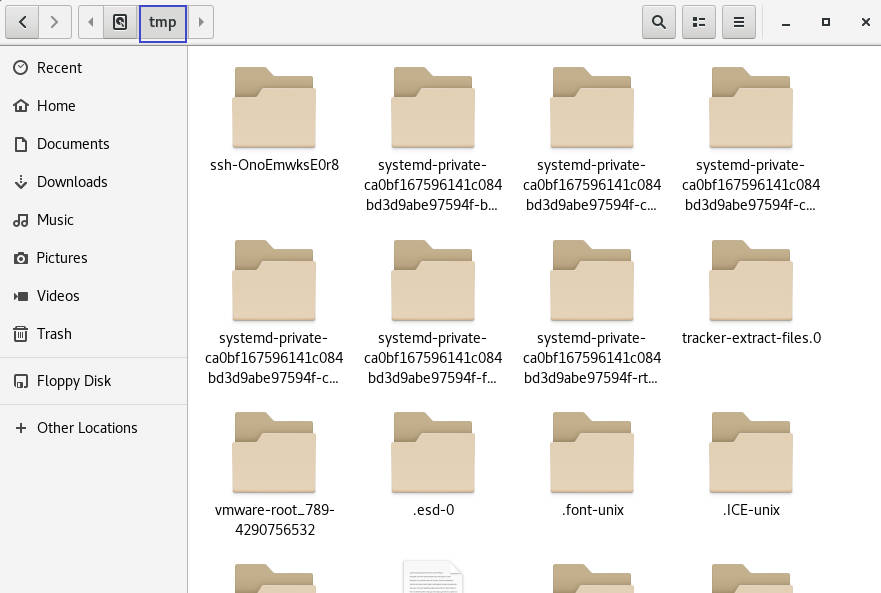Select the systemd-private folder ending in f-f...
Image resolution: width=881 pixels, height=593 pixels.
click(433, 280)
